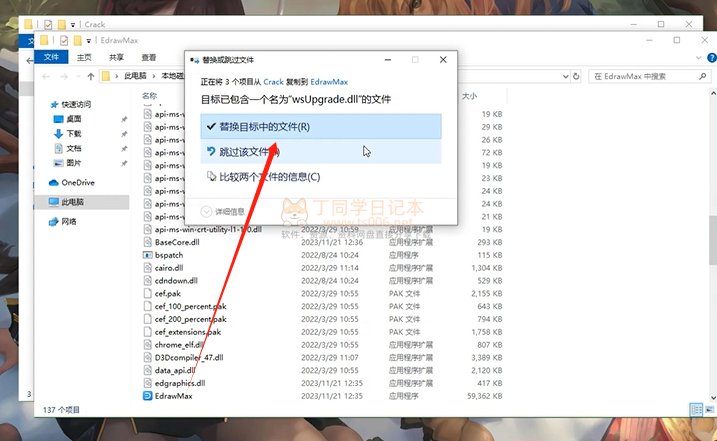Open the 共享 ribbon tab

coord(117,57)
